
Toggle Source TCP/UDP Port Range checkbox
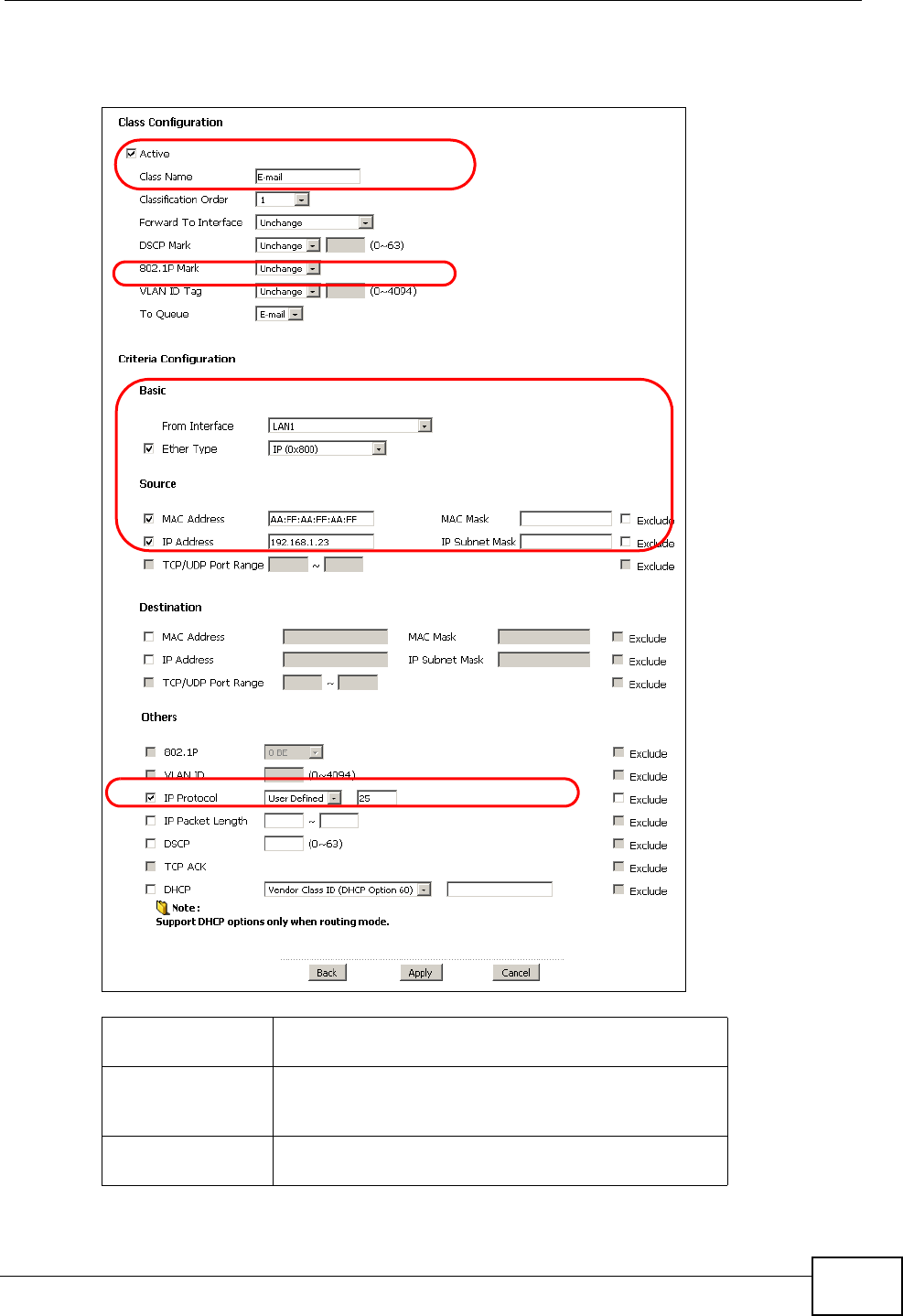click(149, 565)
